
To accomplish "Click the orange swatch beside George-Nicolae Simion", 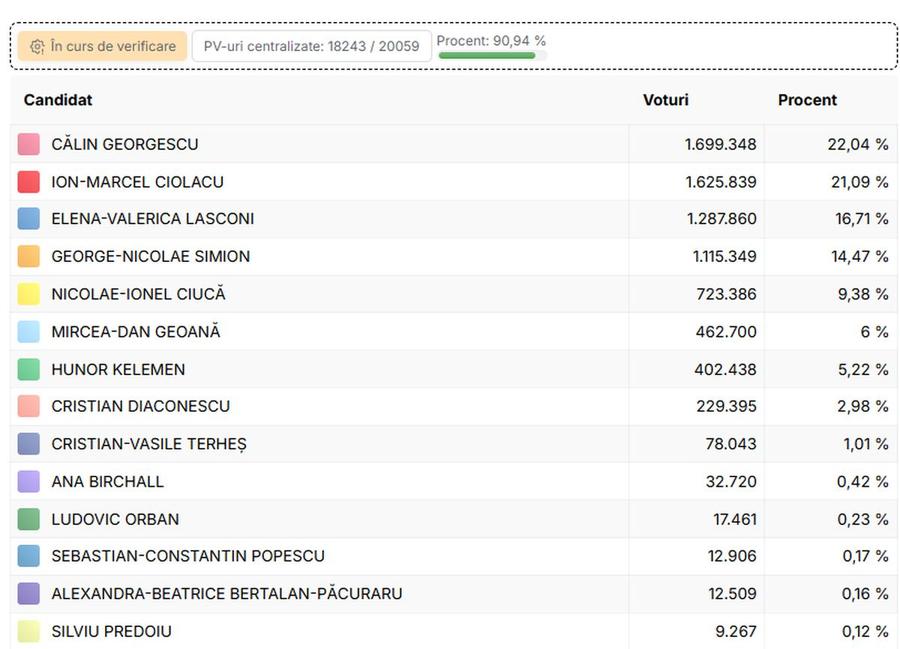I will [x=29, y=256].
